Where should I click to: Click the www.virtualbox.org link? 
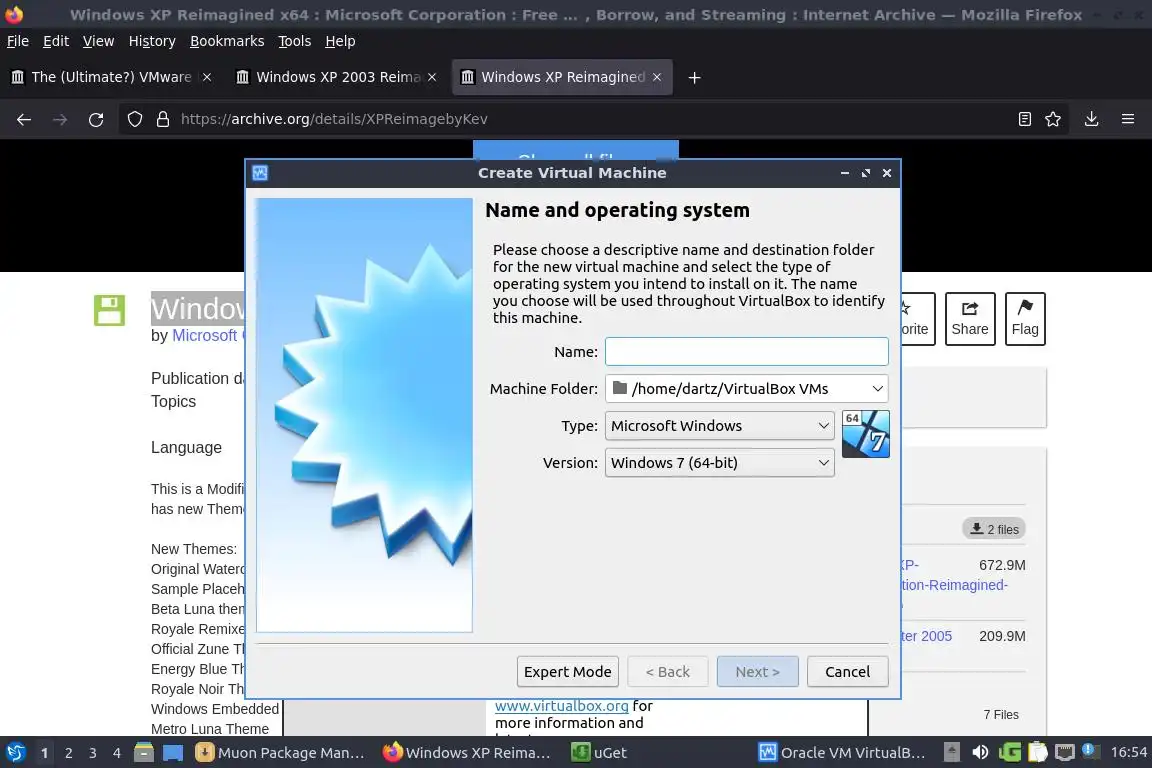561,706
